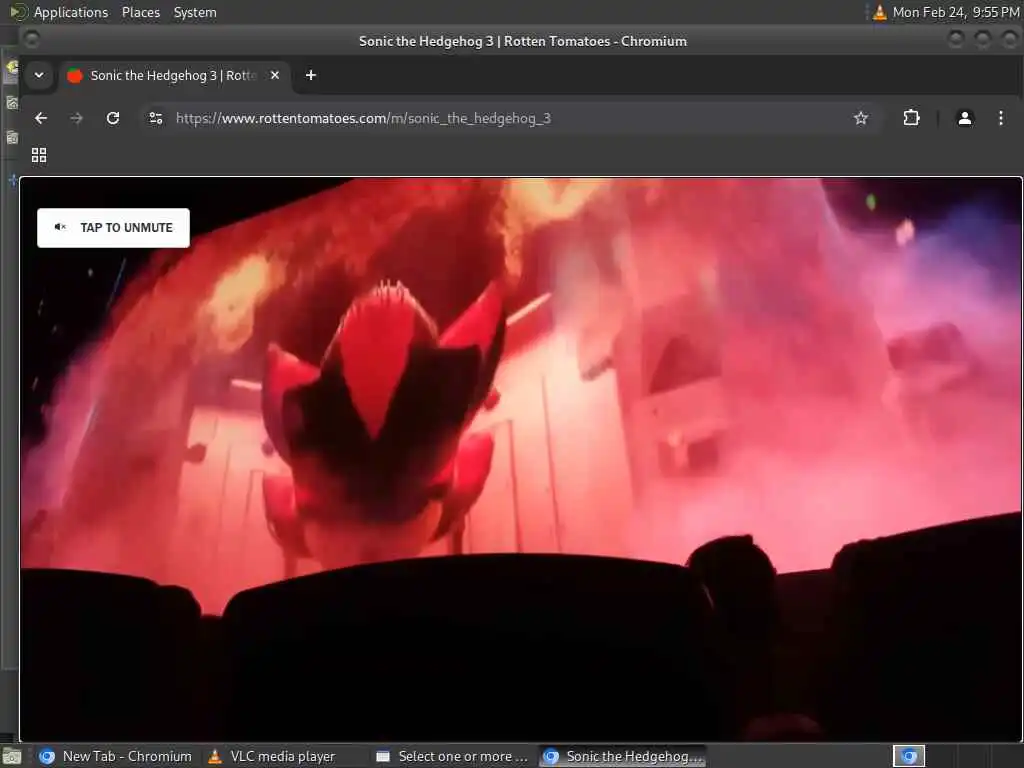Select the Sonic the Hedgehog 3 tab
This screenshot has width=1024, height=768.
(175, 76)
